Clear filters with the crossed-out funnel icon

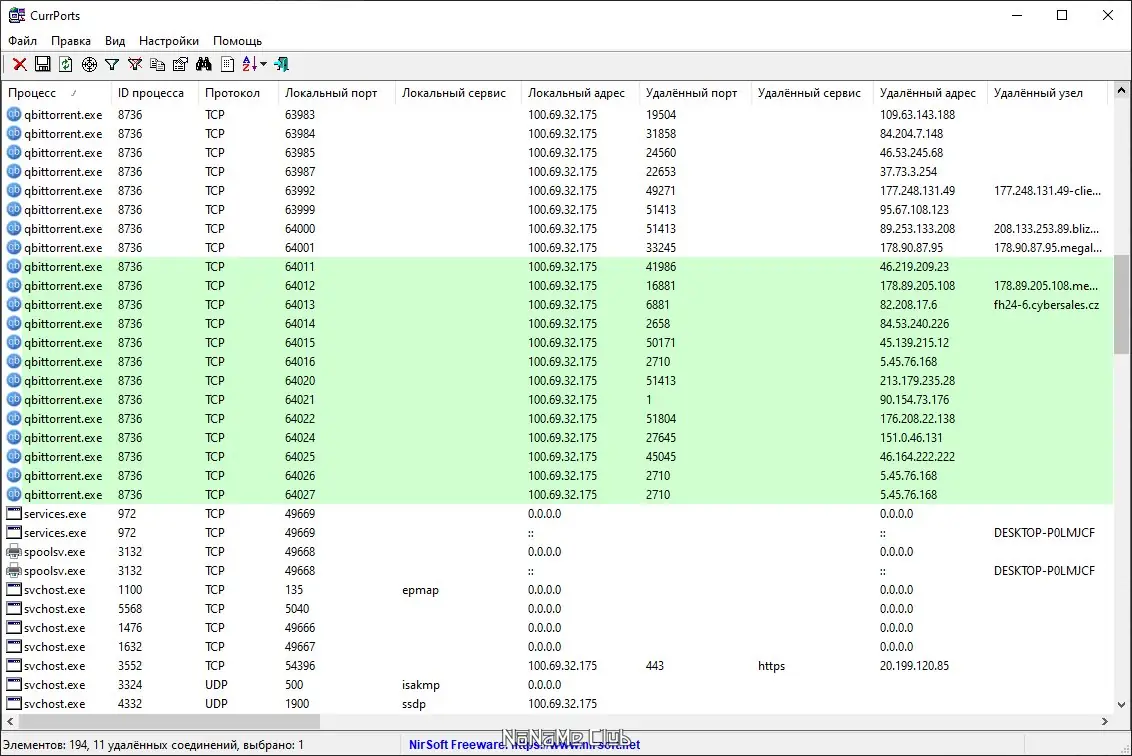coord(135,64)
